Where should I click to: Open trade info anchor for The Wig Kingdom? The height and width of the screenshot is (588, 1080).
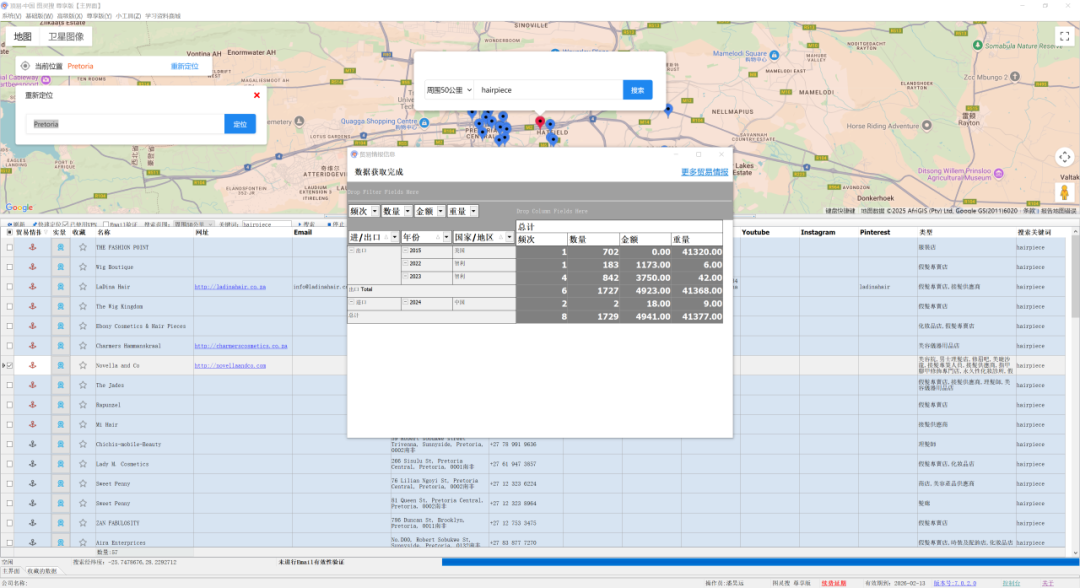pyautogui.click(x=32, y=306)
